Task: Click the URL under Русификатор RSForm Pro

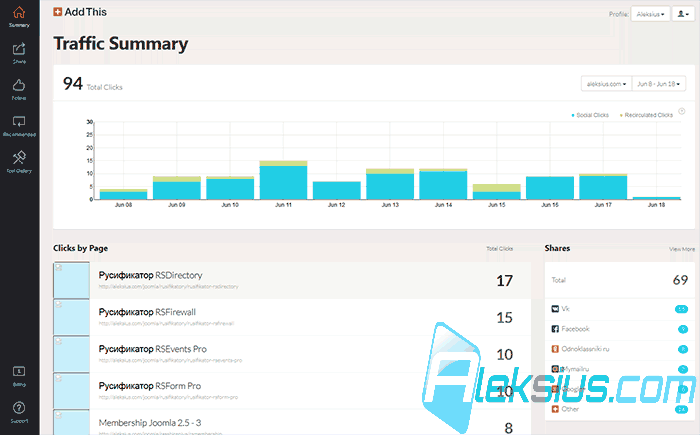Action: (168, 397)
